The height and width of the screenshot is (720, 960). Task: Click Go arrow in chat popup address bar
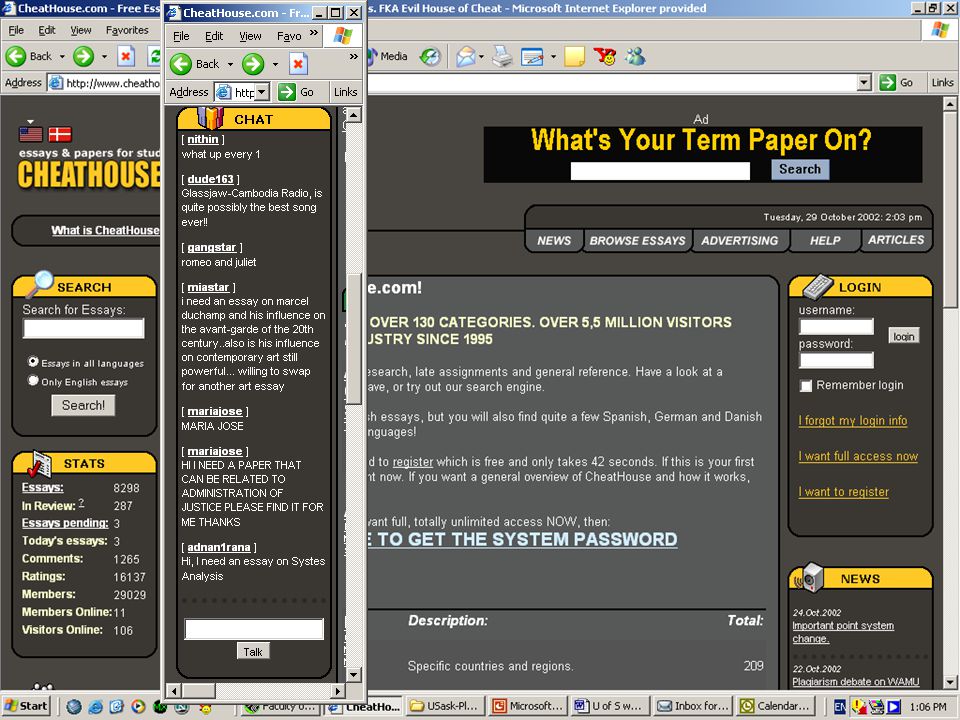(x=287, y=92)
